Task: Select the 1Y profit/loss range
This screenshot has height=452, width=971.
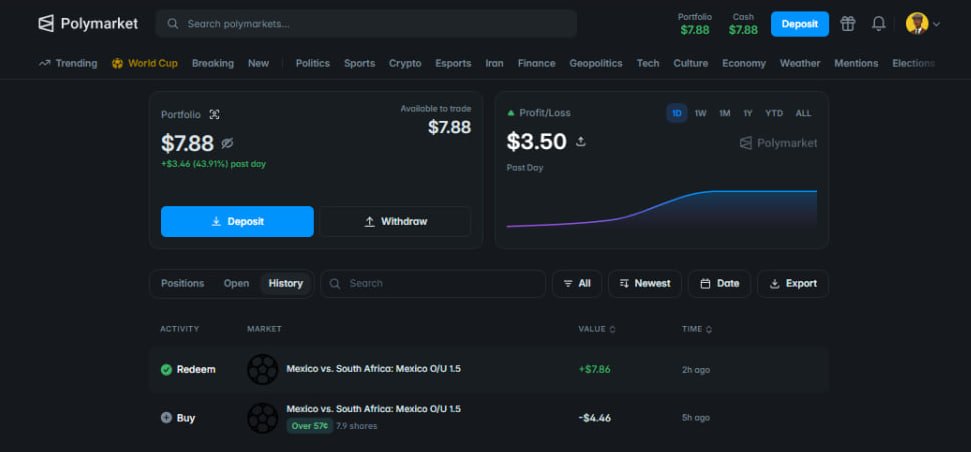Action: (x=748, y=113)
